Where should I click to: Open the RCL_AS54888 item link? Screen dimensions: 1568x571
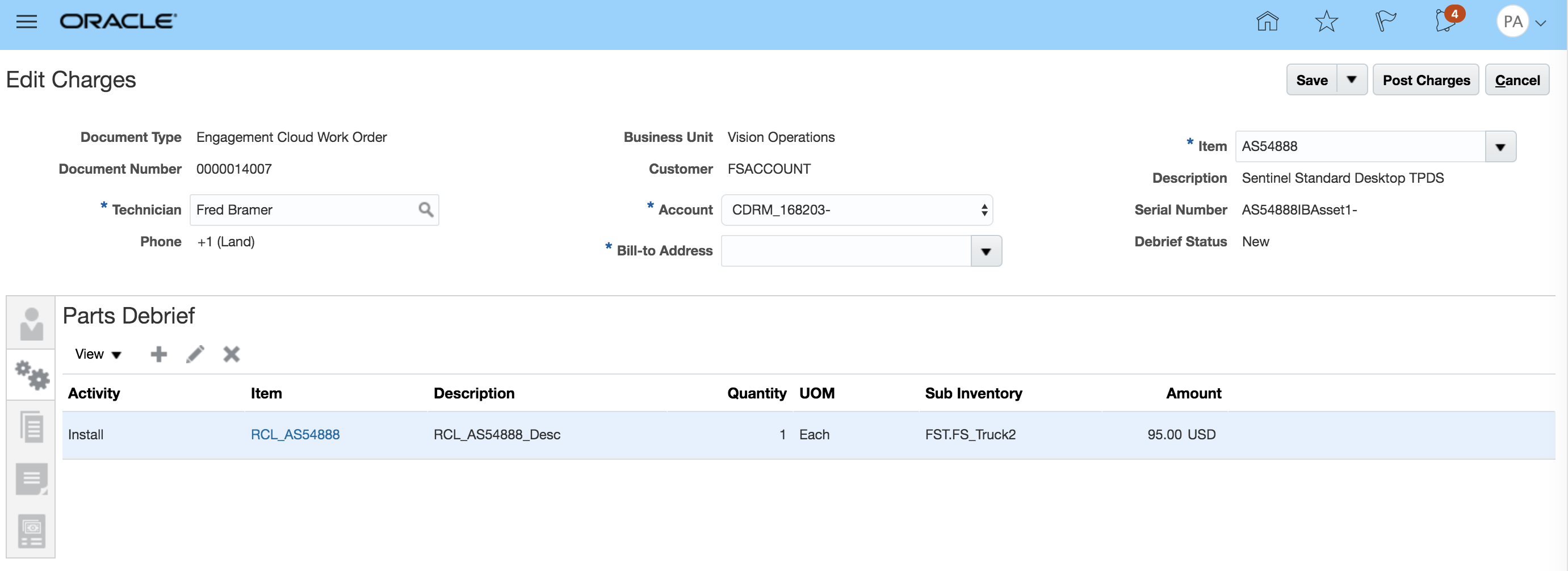tap(295, 435)
